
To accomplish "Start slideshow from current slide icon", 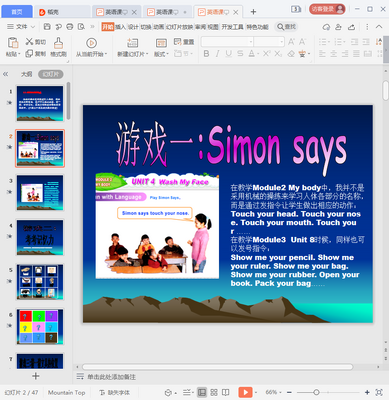I will [91, 43].
